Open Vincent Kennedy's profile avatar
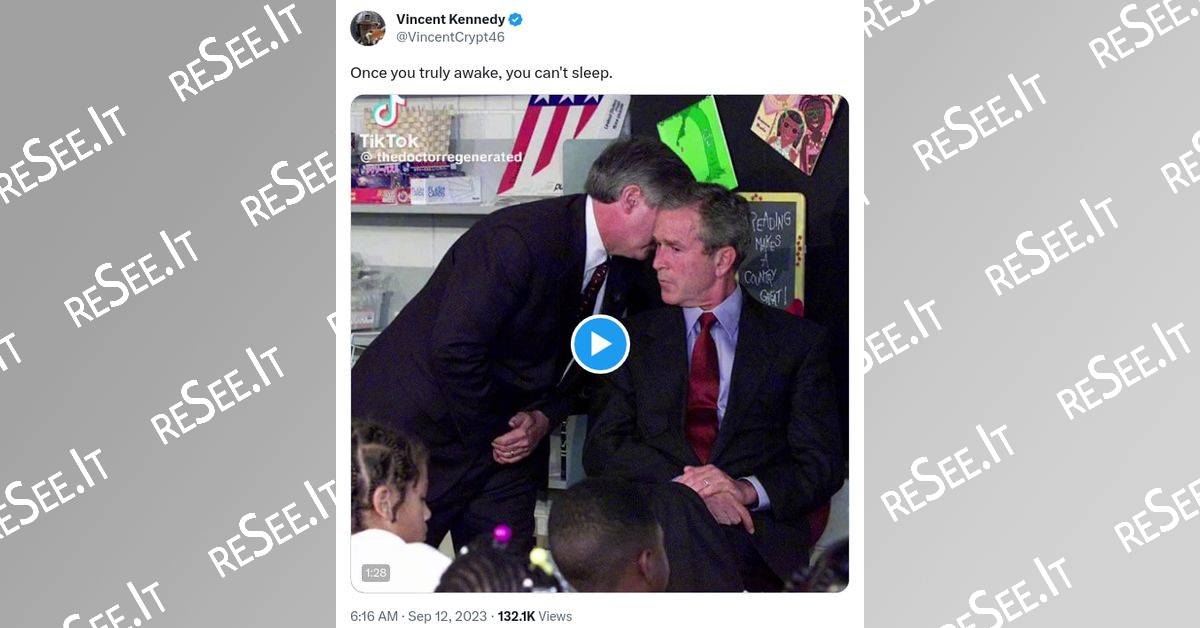The height and width of the screenshot is (628, 1200). point(368,28)
